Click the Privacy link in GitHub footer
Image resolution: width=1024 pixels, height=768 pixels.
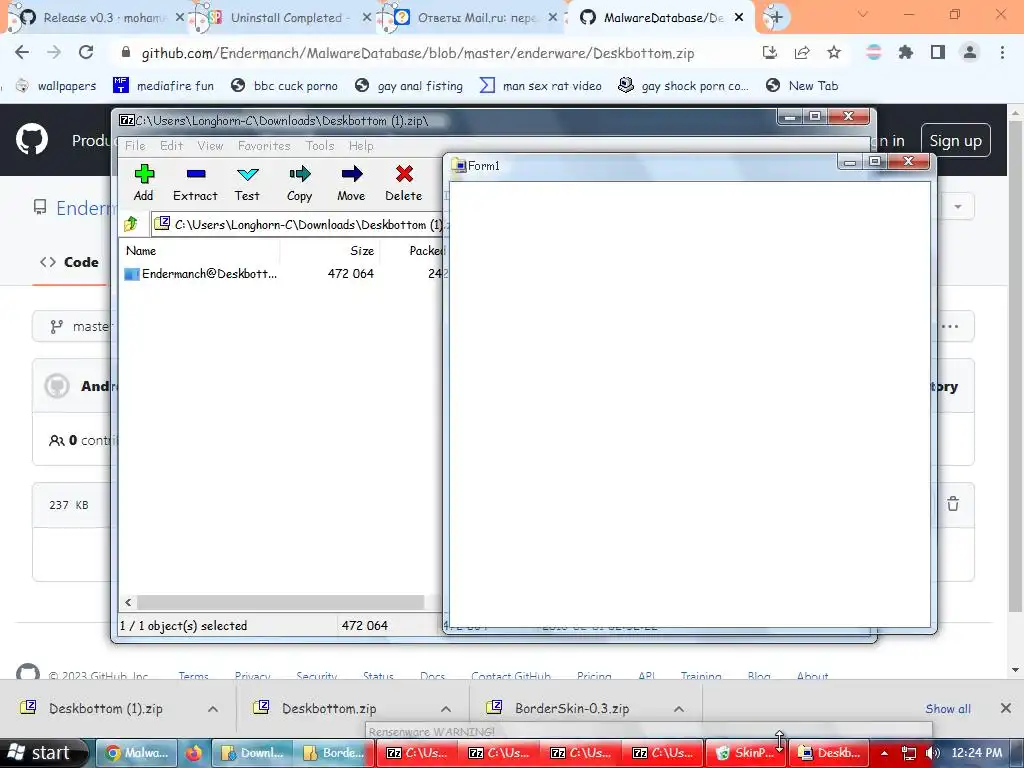click(x=253, y=676)
